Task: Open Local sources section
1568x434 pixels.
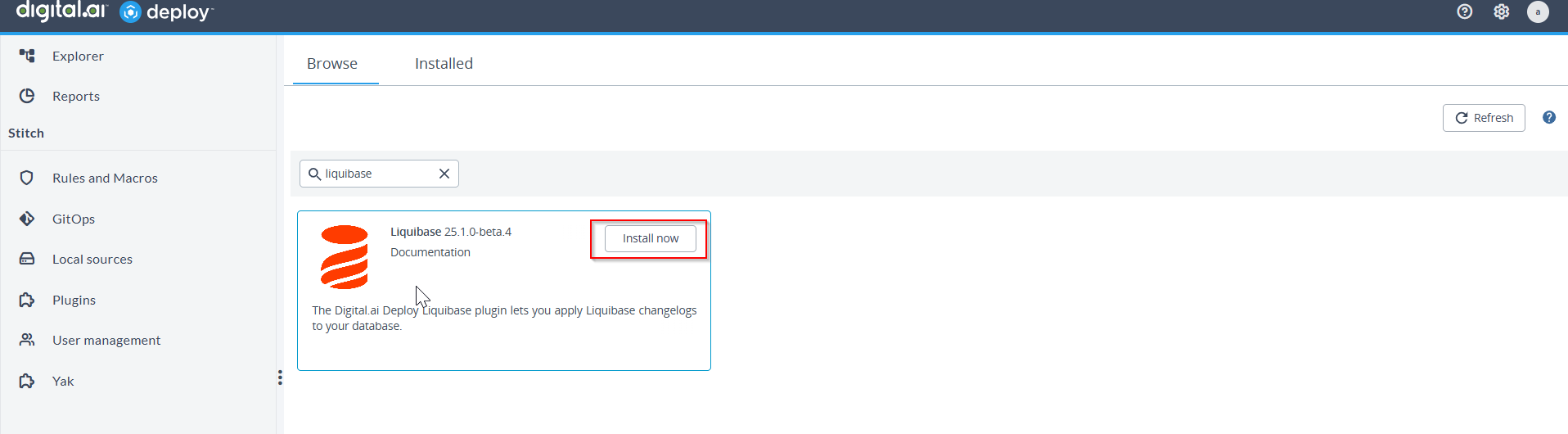Action: [92, 259]
